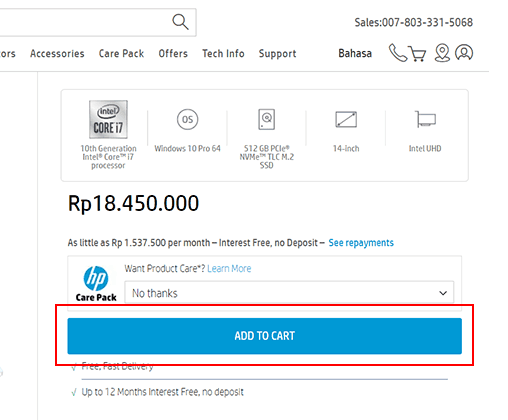Click the Intel Core i7 badge
This screenshot has height=420, width=508.
(108, 119)
